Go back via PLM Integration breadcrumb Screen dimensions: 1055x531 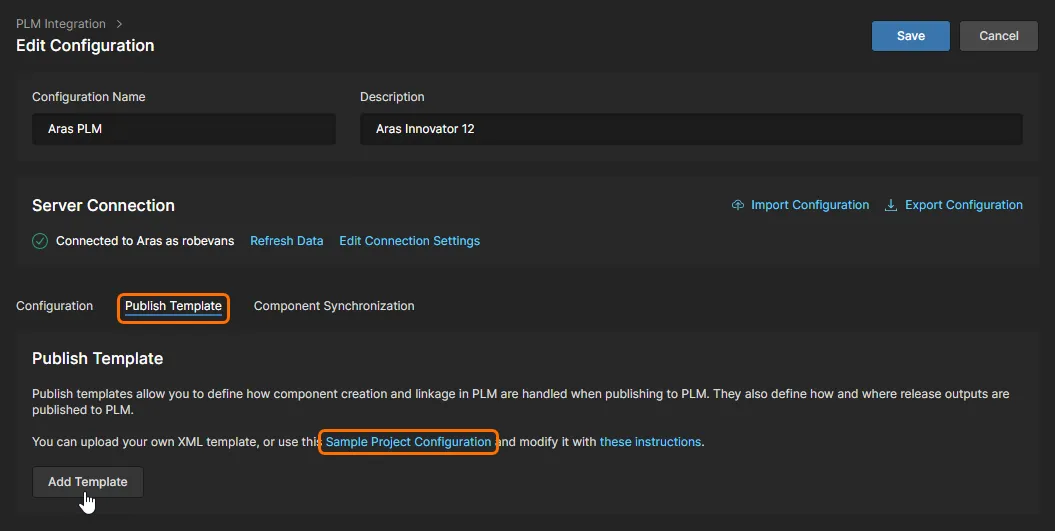61,23
